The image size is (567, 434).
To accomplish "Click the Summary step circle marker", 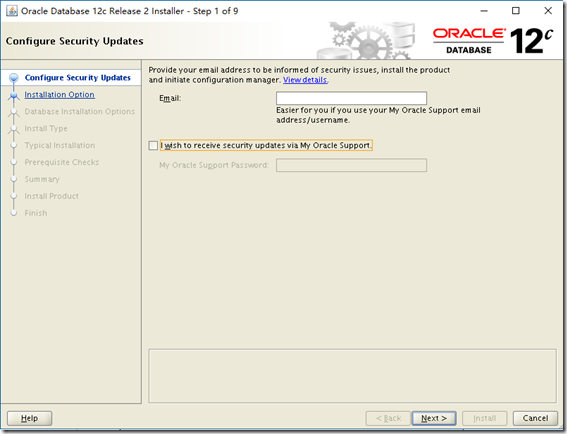I will point(14,179).
